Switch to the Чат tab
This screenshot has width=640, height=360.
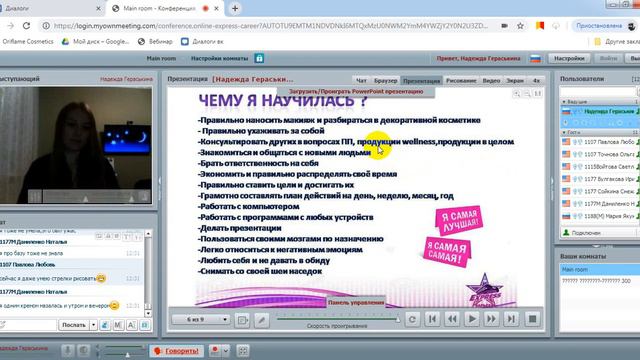(361, 80)
